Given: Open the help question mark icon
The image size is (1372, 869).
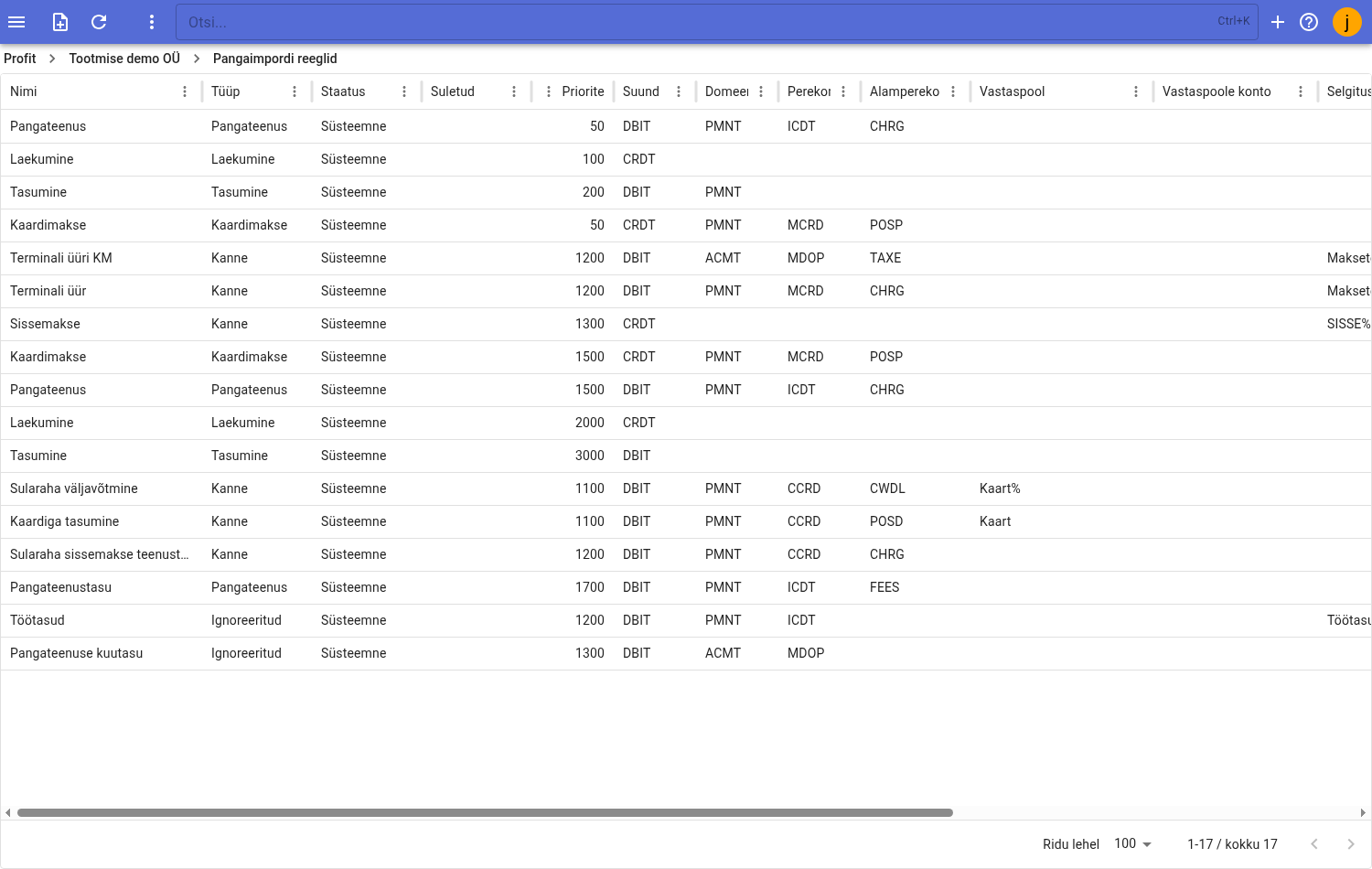Looking at the screenshot, I should point(1309,22).
